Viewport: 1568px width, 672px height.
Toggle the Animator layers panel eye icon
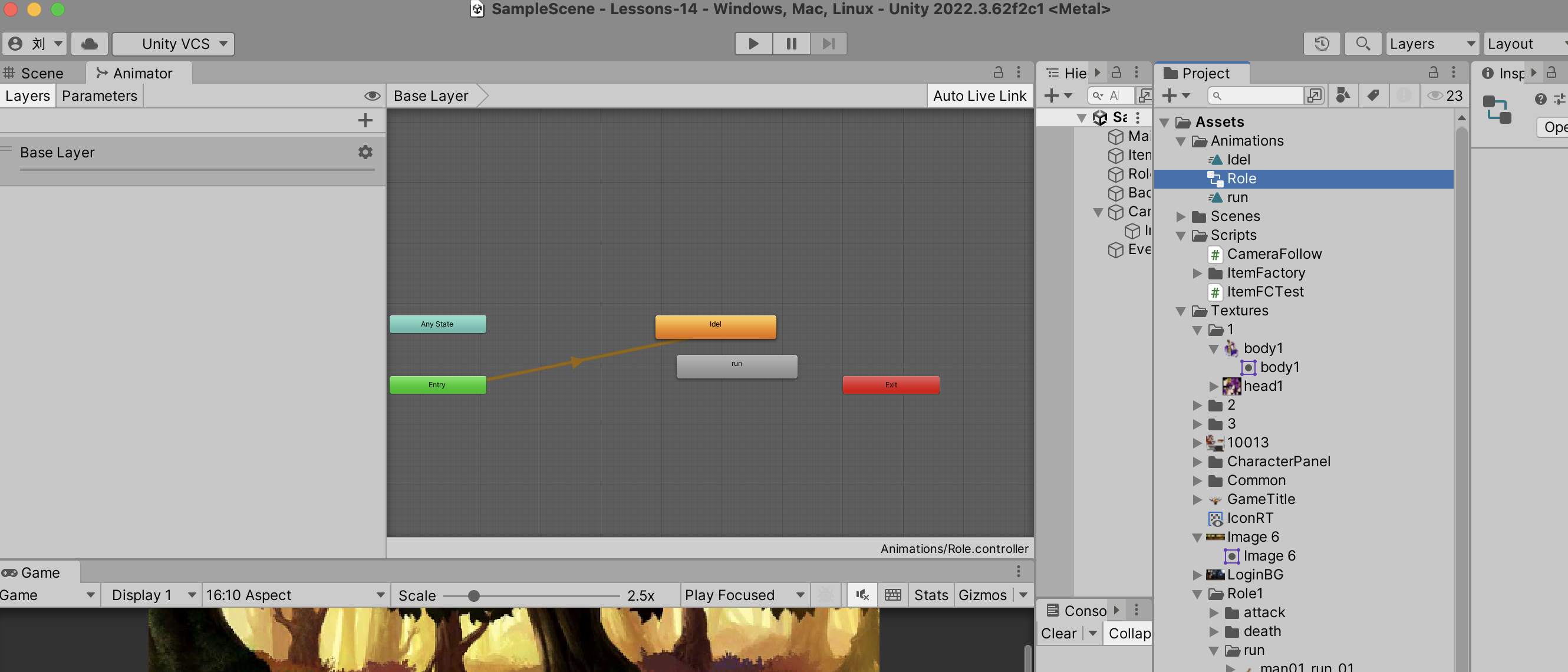point(372,96)
